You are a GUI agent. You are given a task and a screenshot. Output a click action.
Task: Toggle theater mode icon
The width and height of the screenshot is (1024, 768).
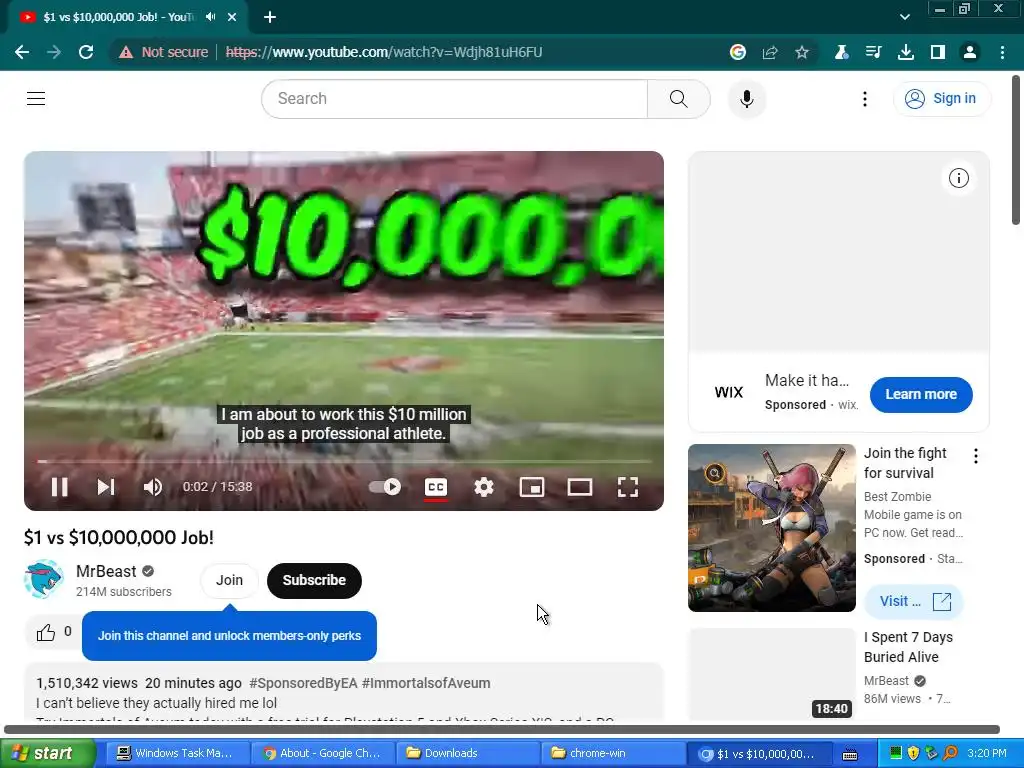[579, 487]
